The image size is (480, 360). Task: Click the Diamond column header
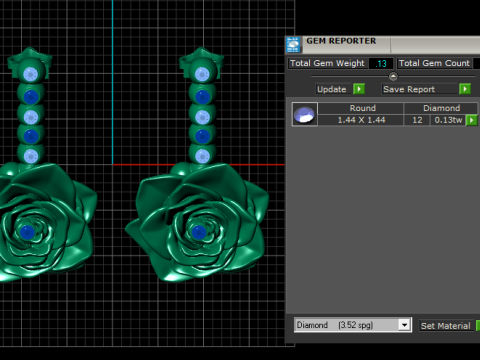click(441, 108)
